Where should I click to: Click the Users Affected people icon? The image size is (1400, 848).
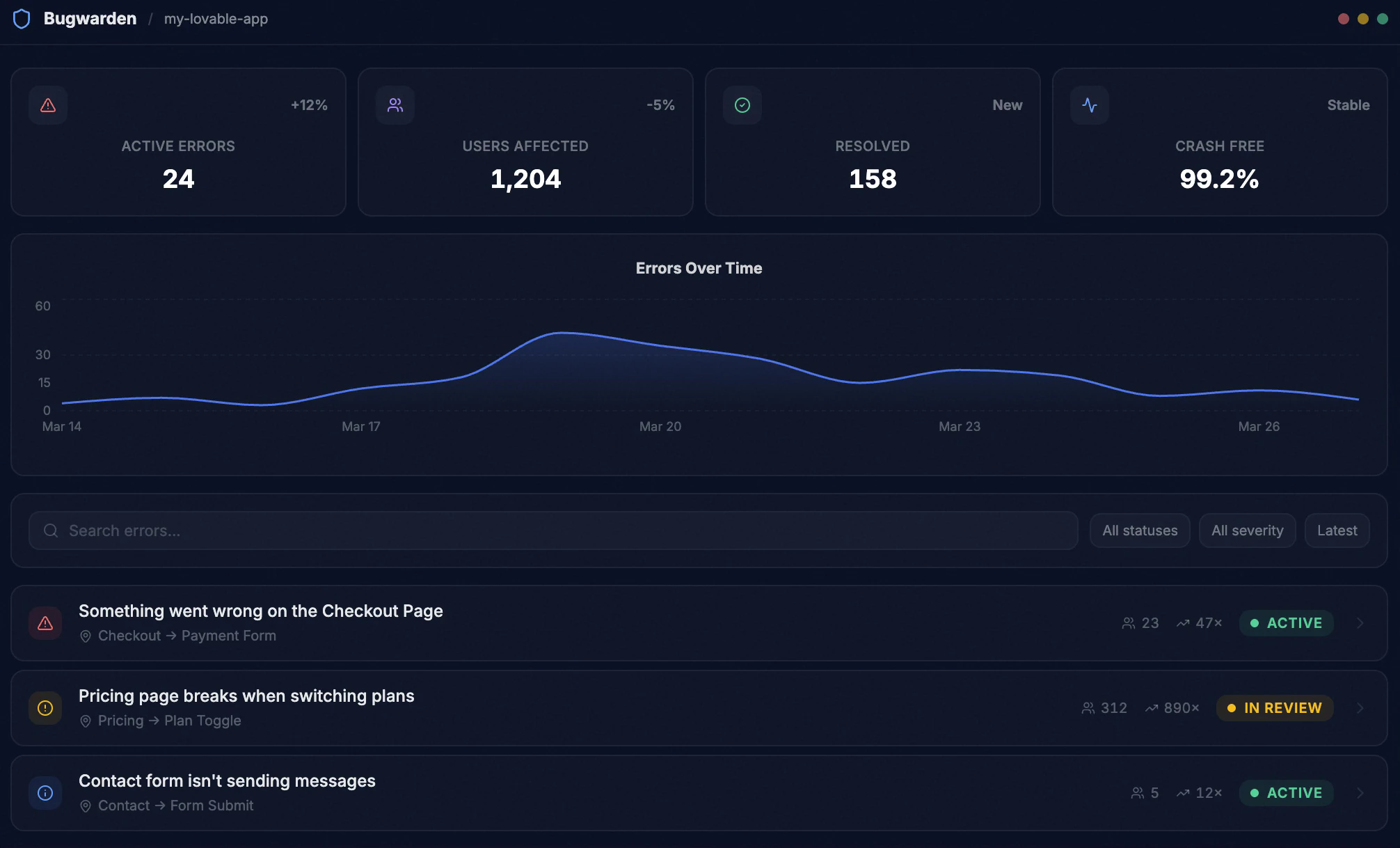pos(395,105)
